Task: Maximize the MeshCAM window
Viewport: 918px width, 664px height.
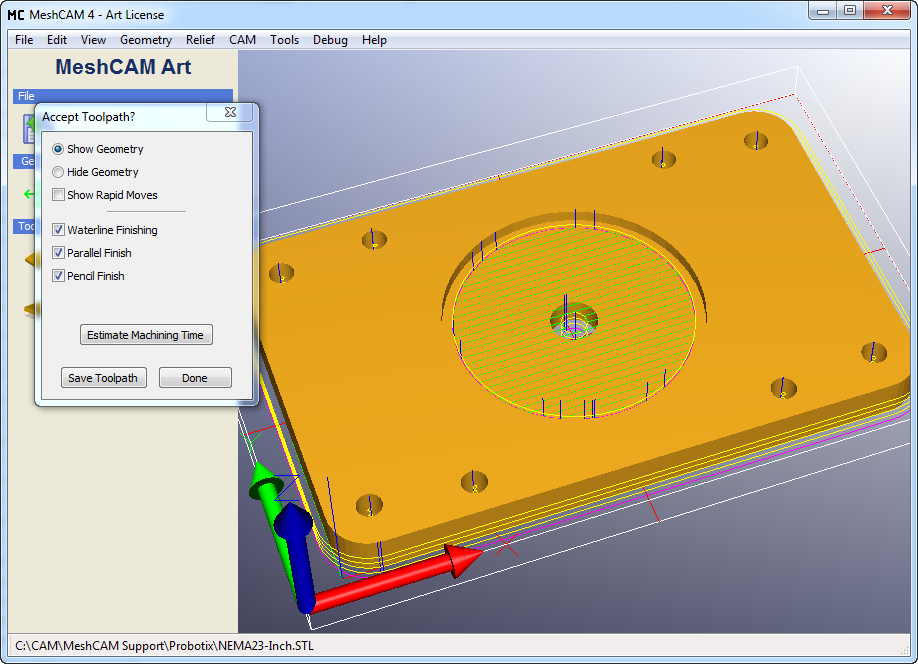Action: click(850, 11)
